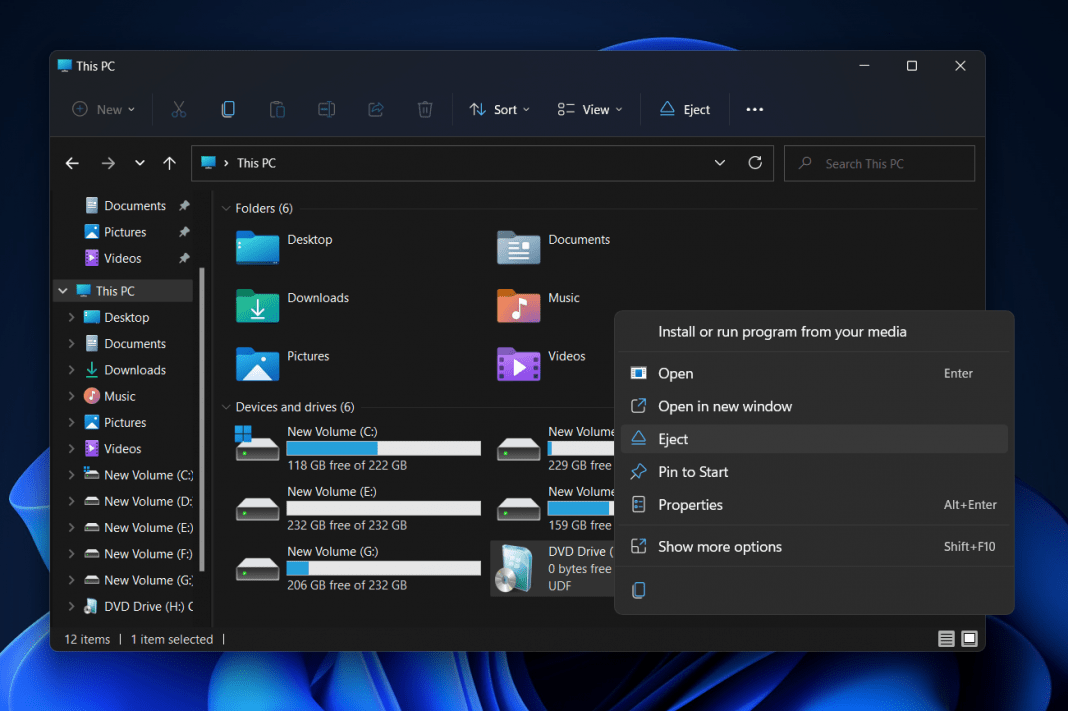Click the Share icon in the toolbar
Viewport: 1068px width, 711px height.
tap(375, 109)
